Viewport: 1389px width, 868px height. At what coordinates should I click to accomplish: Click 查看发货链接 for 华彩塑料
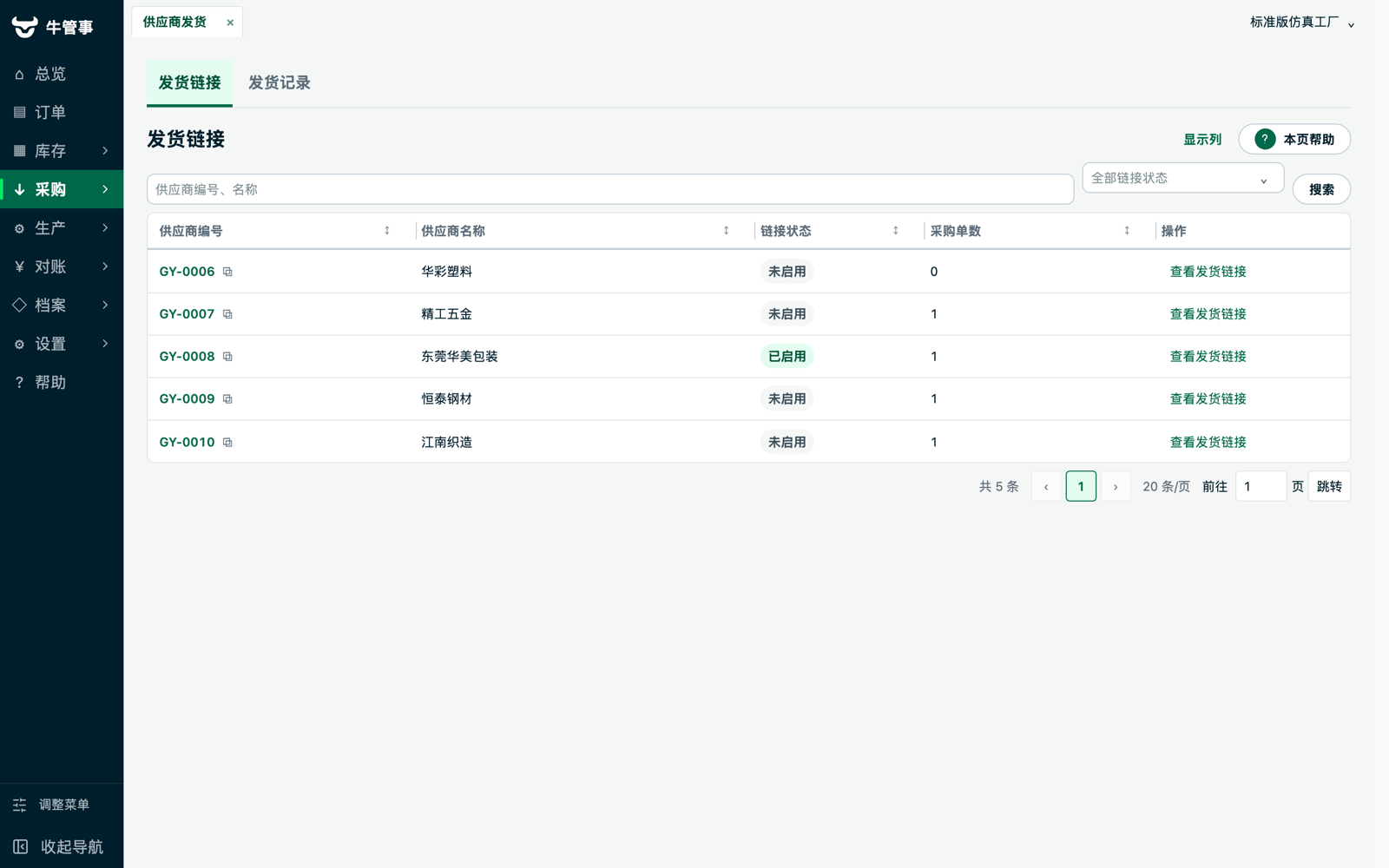(1208, 272)
